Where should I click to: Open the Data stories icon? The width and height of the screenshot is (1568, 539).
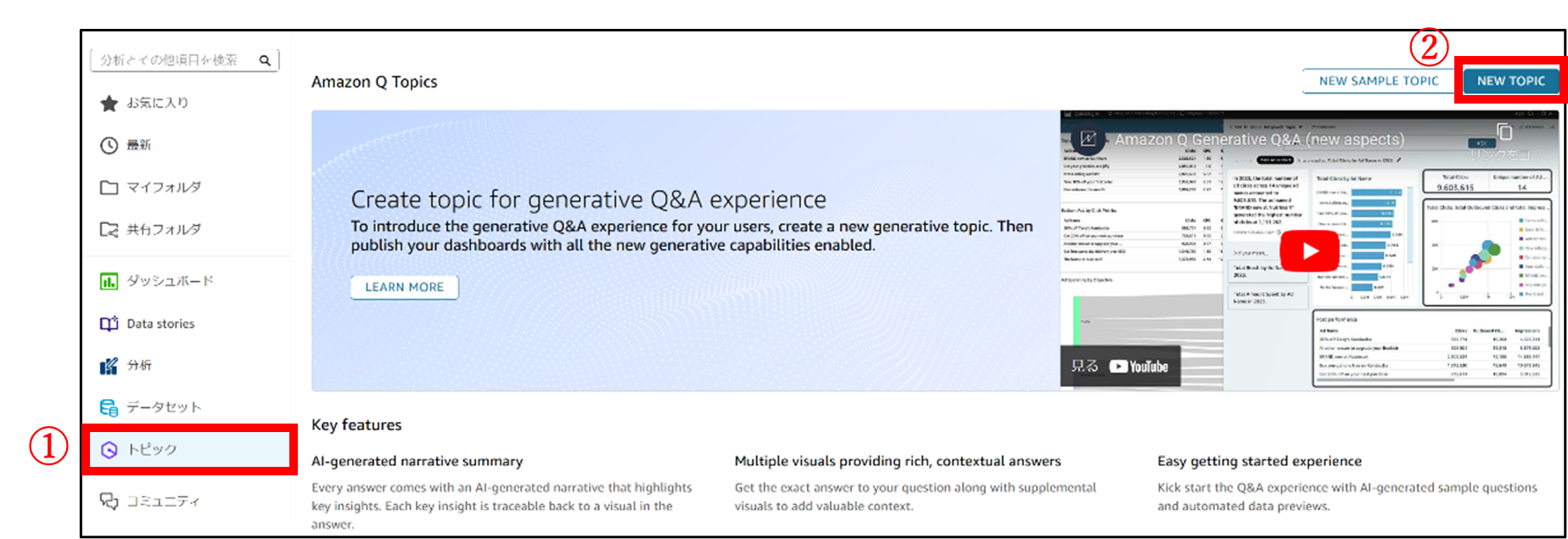(109, 323)
